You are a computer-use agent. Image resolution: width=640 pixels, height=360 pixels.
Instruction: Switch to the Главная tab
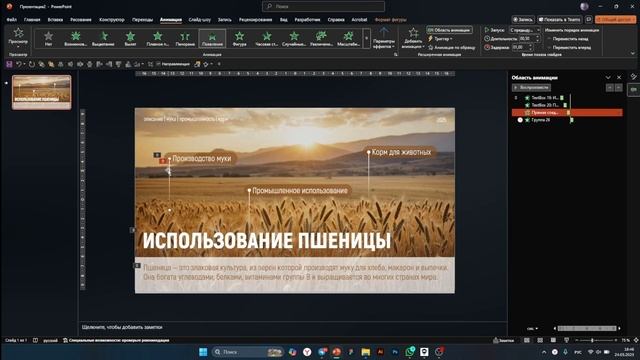pyautogui.click(x=32, y=20)
